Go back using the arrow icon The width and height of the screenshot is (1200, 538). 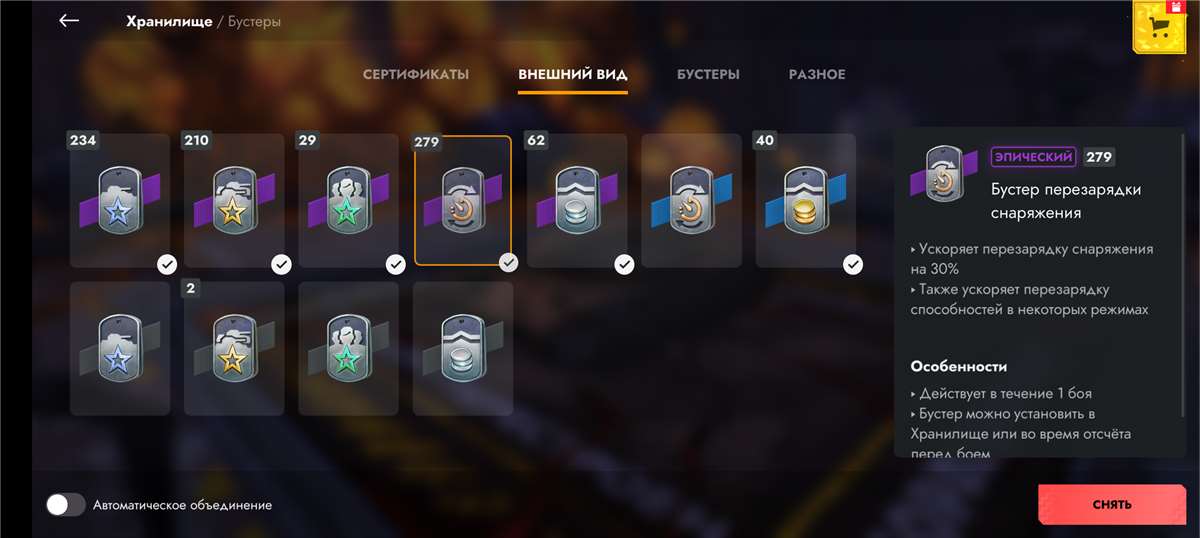point(69,21)
